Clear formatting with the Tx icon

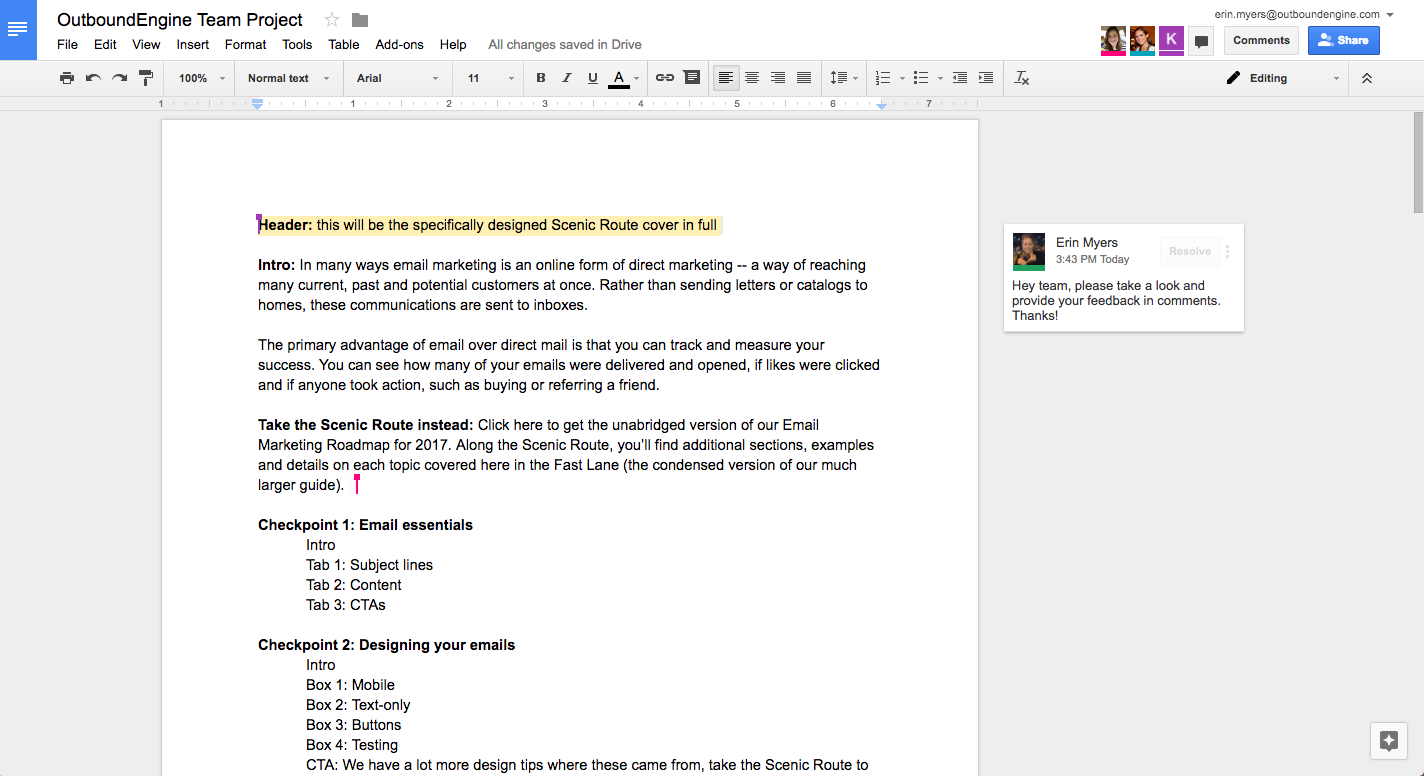[1021, 78]
